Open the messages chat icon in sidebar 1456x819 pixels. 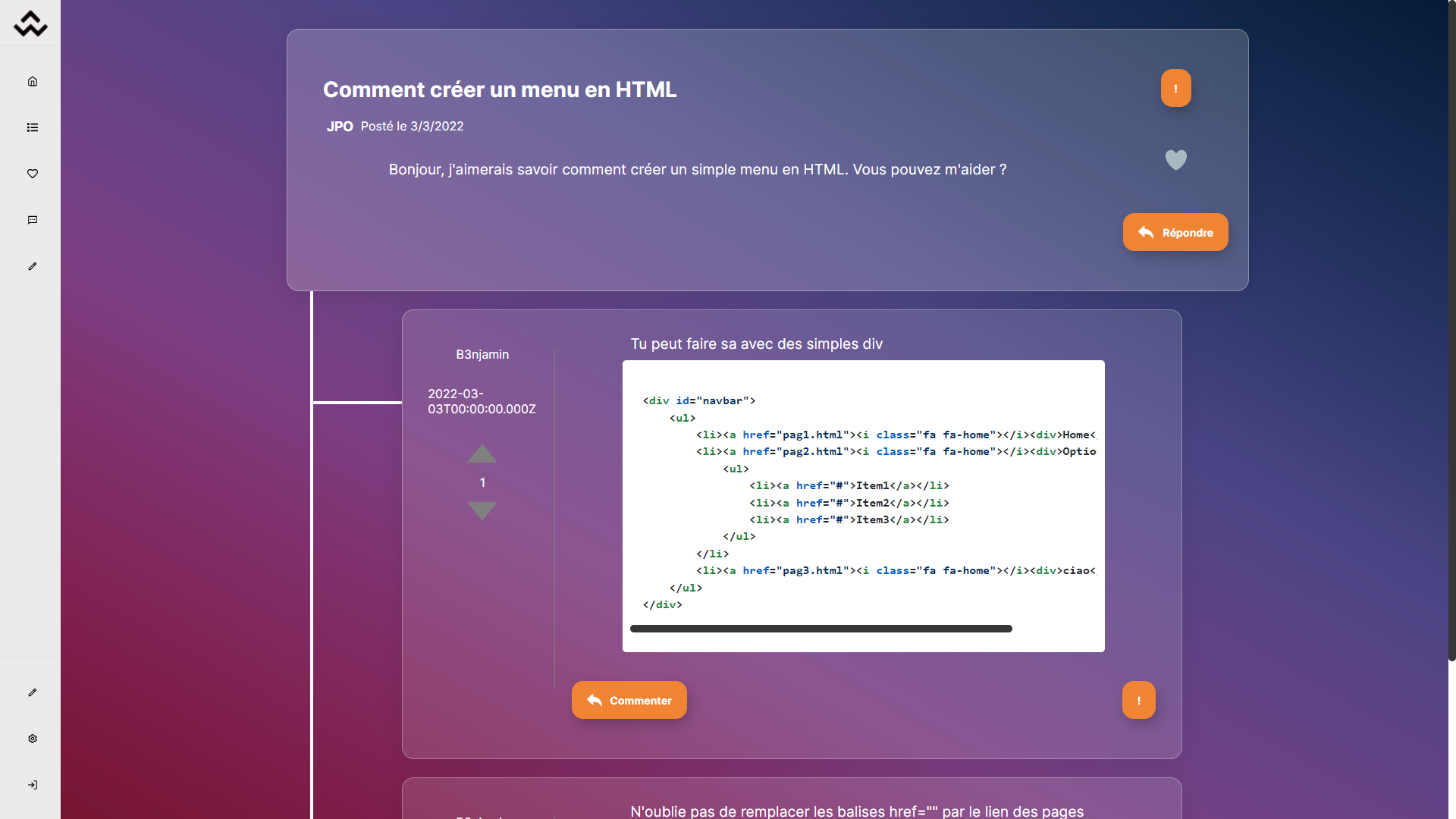tap(33, 220)
